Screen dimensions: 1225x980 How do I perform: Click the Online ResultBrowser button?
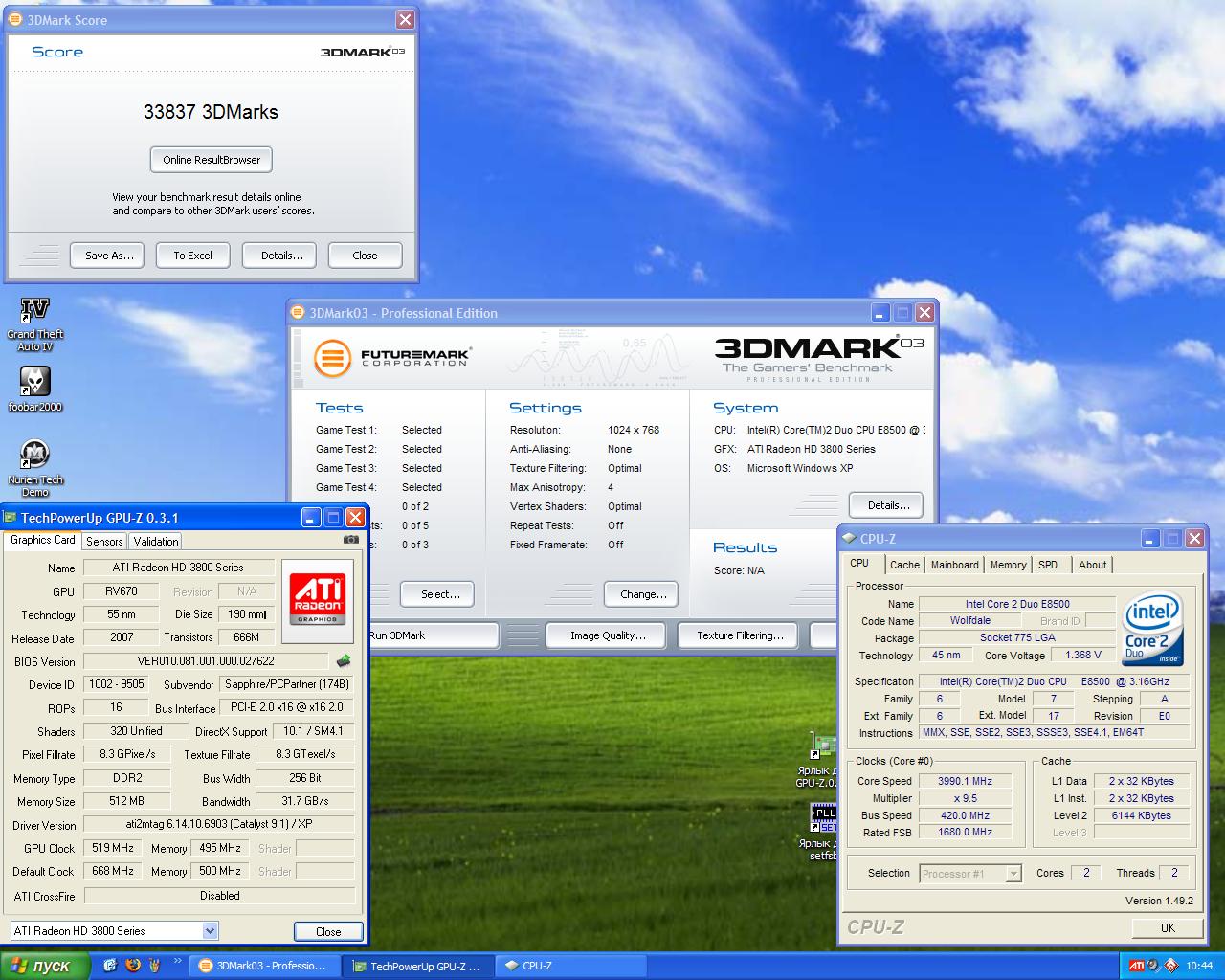point(212,160)
